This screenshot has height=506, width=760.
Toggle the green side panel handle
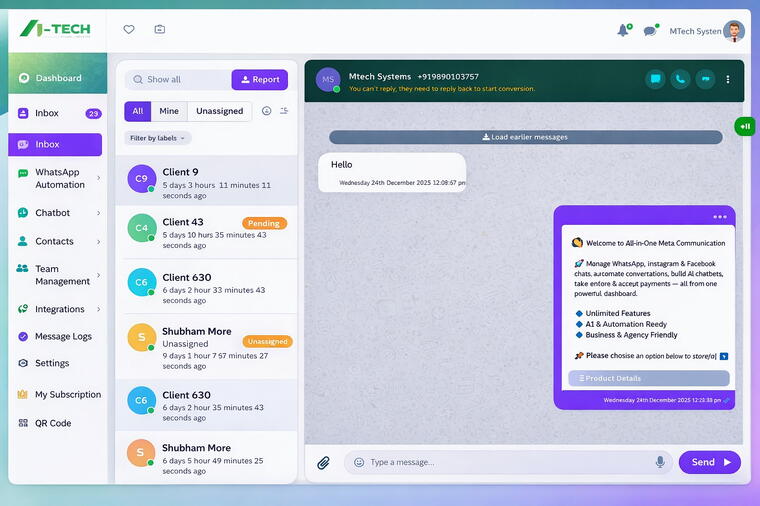744,126
